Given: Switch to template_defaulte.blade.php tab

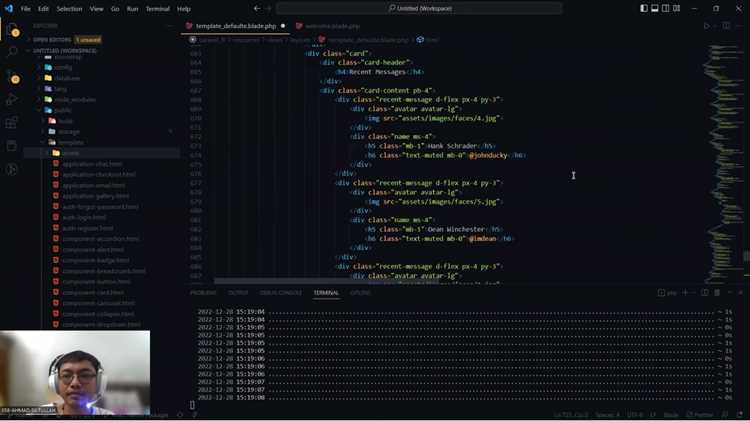Looking at the screenshot, I should [x=235, y=26].
